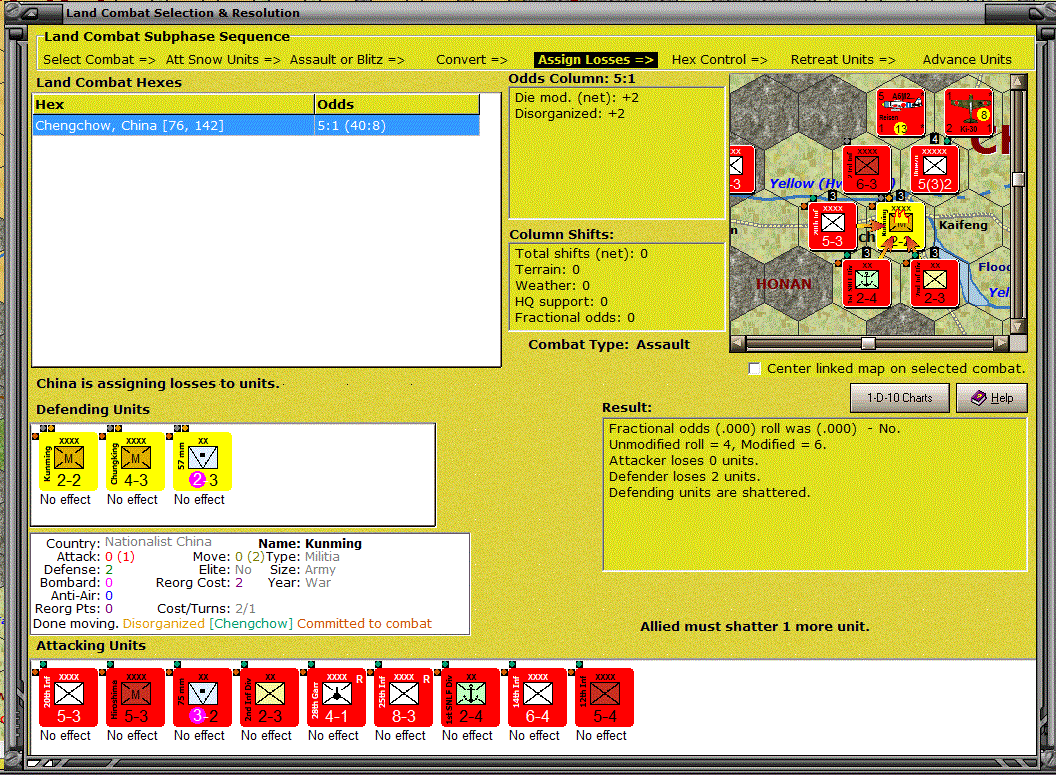Select the 28th Garr 4-1 attacking unit
This screenshot has height=775, width=1056.
pyautogui.click(x=337, y=698)
